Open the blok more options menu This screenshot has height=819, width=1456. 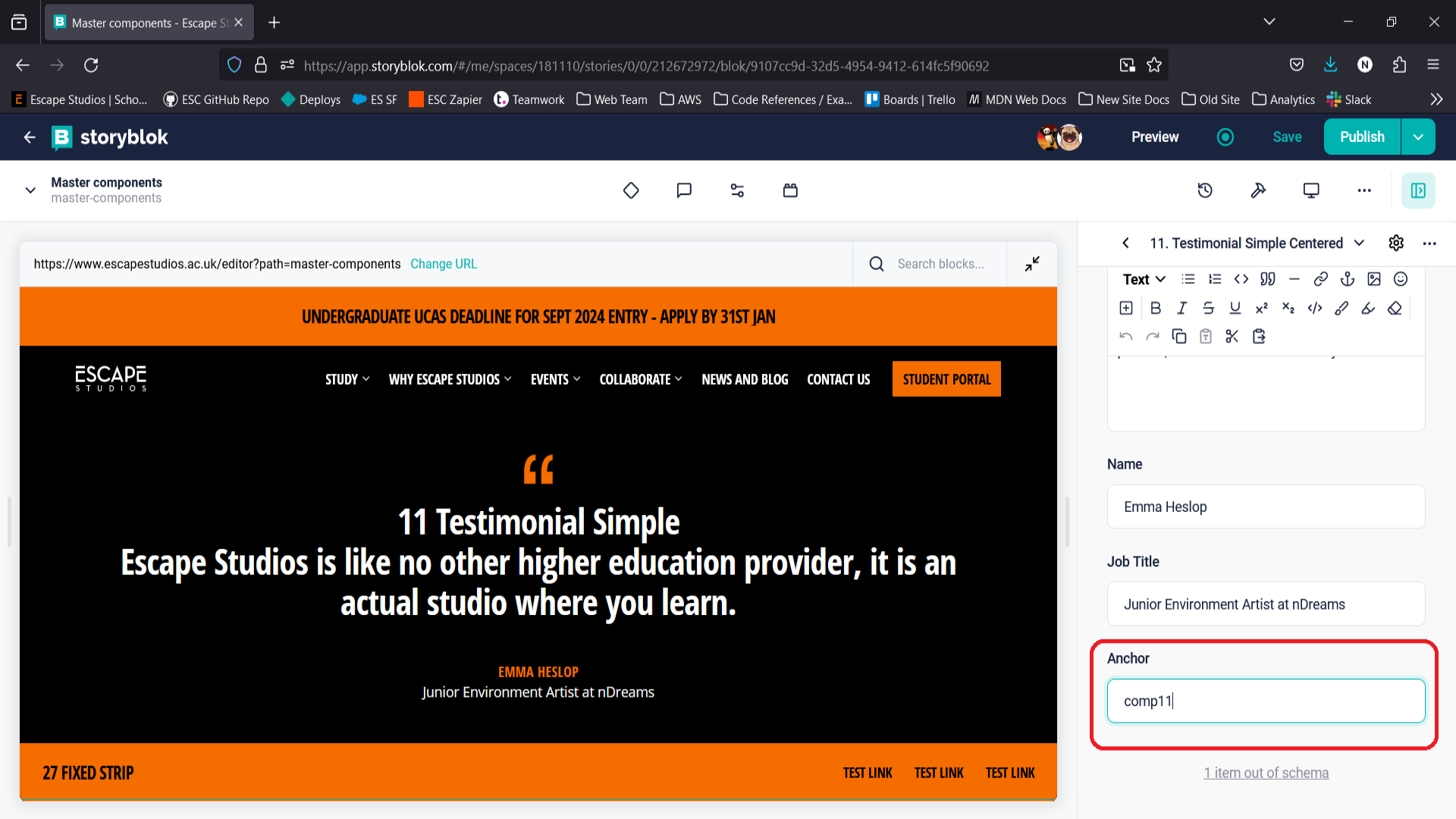click(x=1429, y=243)
